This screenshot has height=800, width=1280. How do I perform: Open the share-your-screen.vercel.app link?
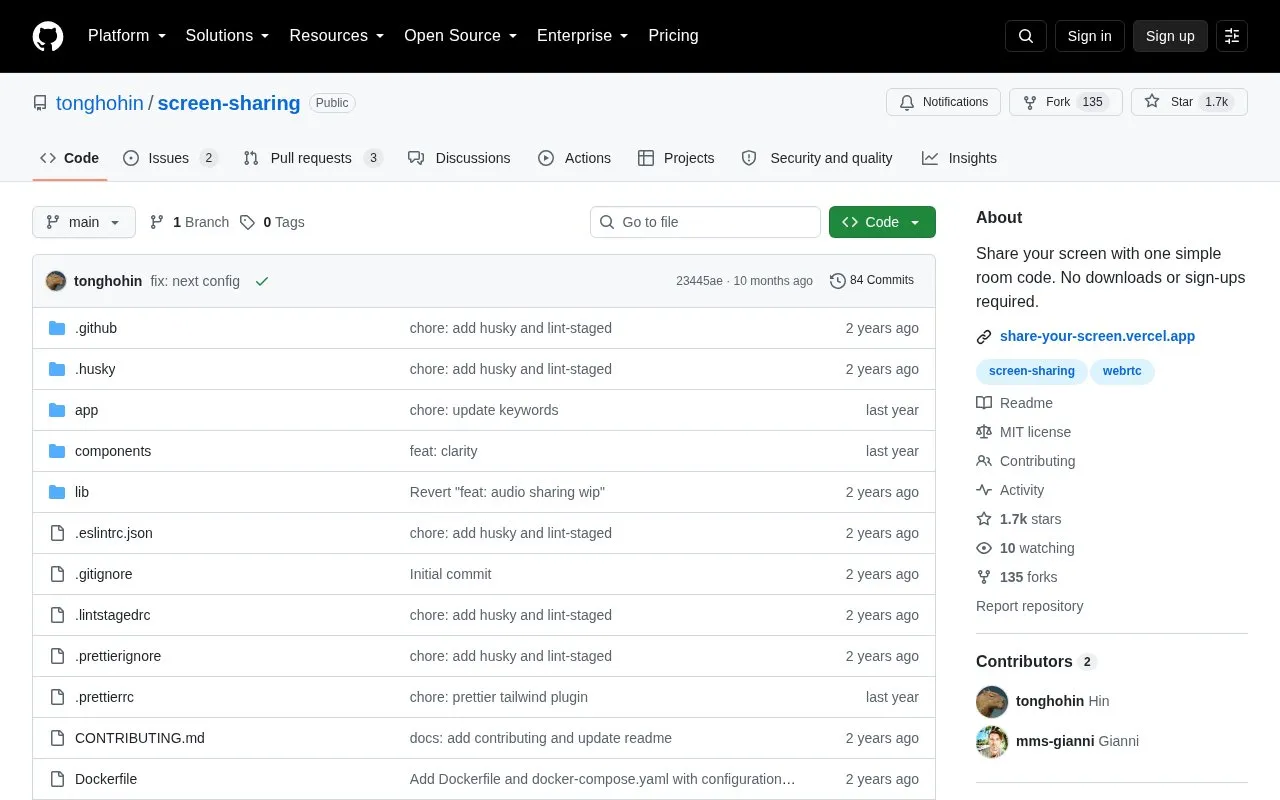click(1097, 336)
